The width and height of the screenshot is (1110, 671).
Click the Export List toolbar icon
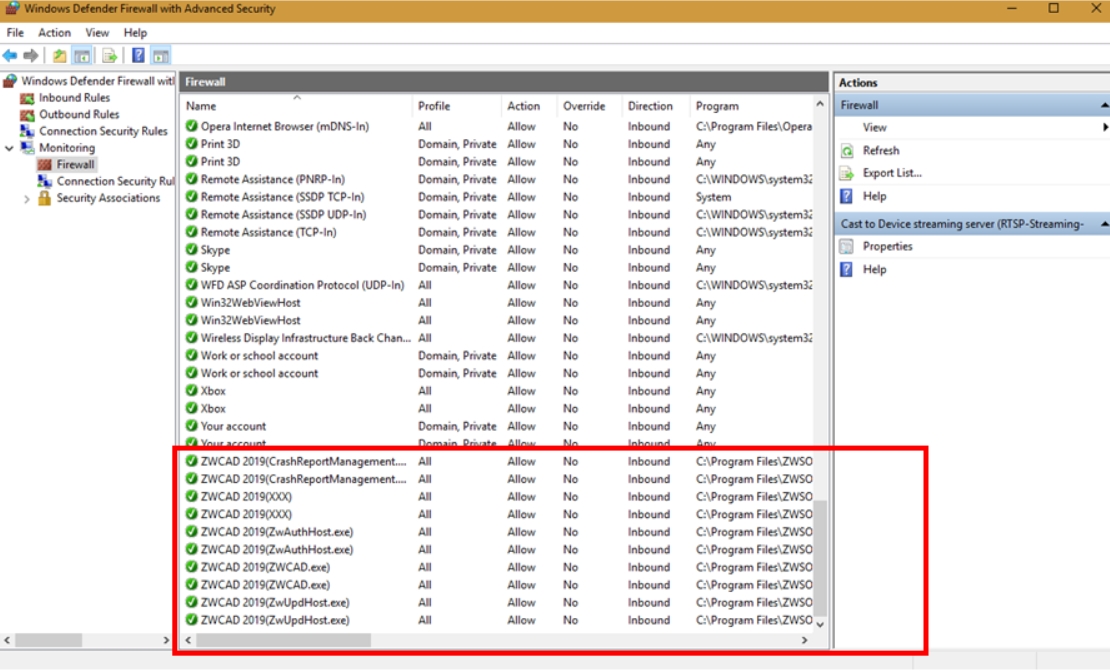point(109,55)
